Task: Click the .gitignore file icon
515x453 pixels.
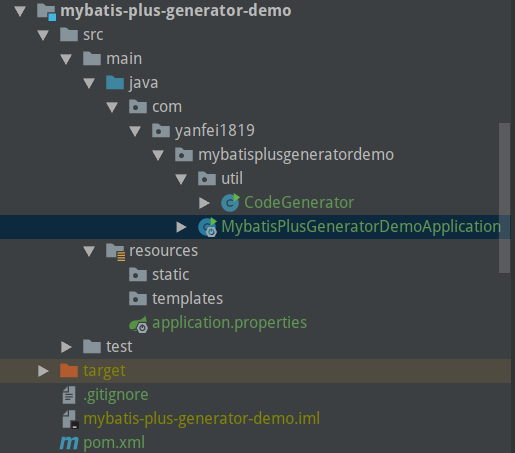Action: [69, 395]
